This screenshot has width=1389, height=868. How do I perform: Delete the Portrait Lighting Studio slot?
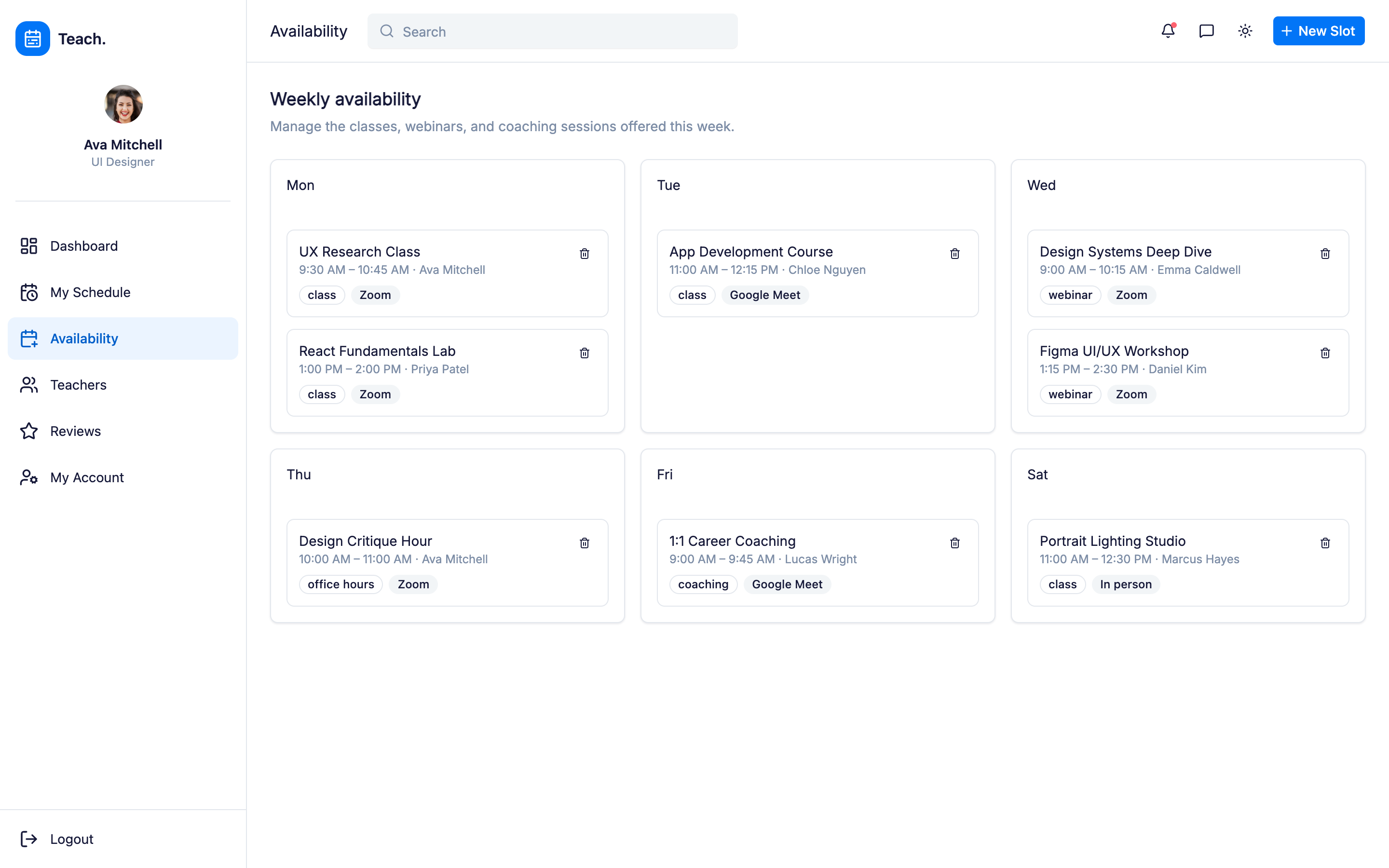(x=1325, y=543)
